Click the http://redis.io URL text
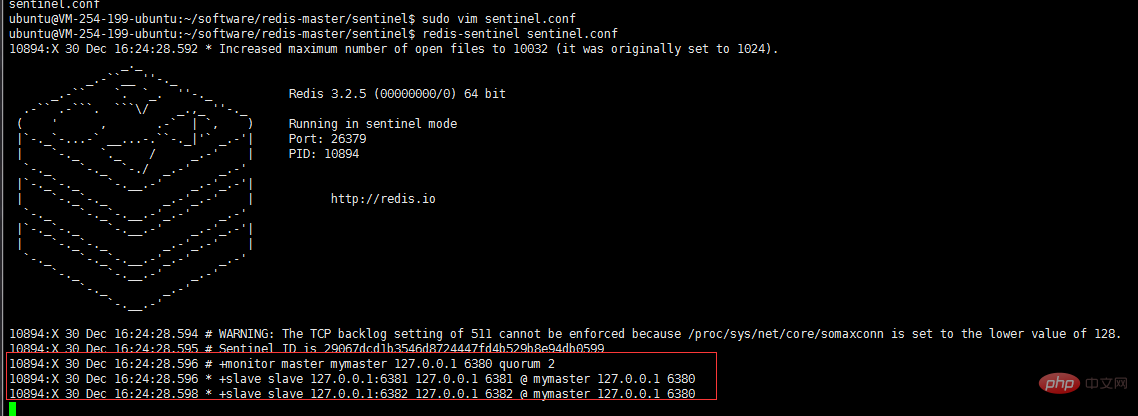1138x416 pixels. coord(383,198)
